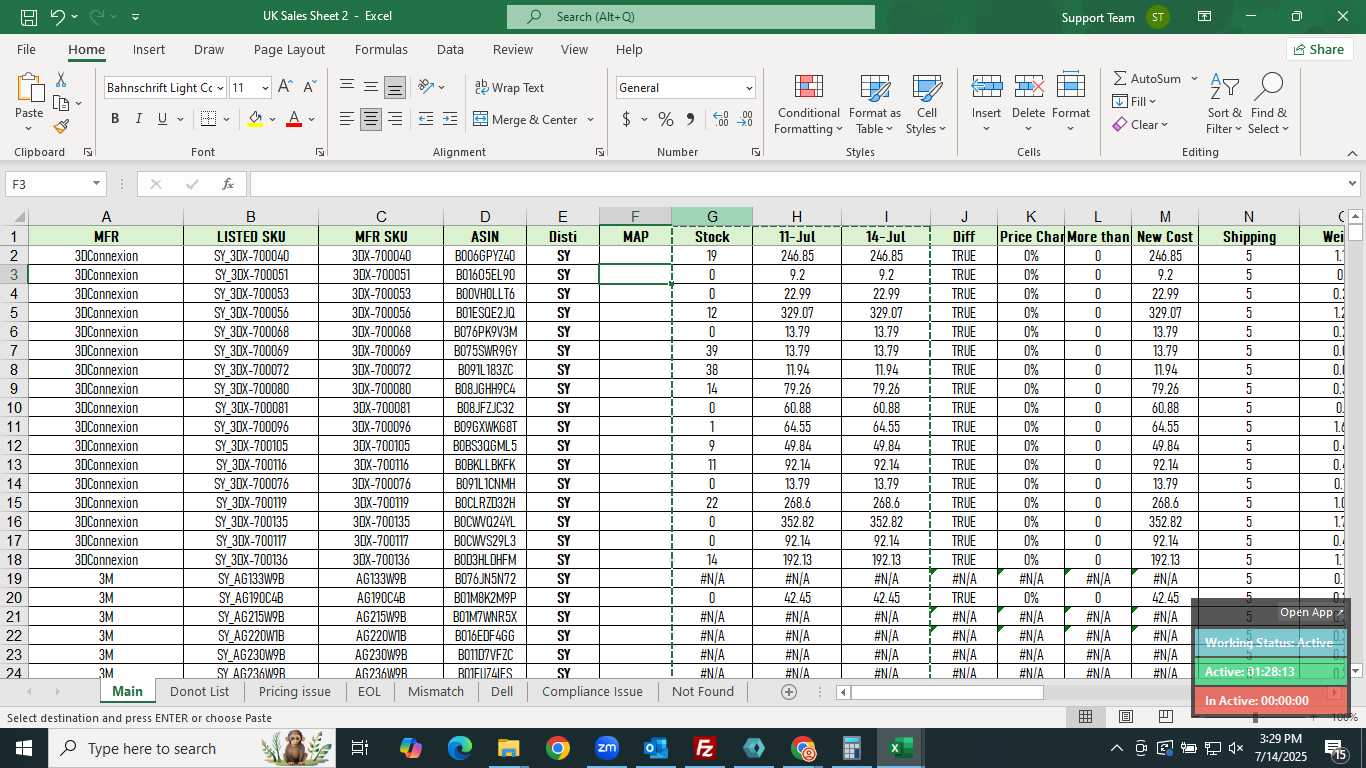This screenshot has height=768, width=1366.
Task: Click the Paste clipboard icon
Action: click(29, 88)
